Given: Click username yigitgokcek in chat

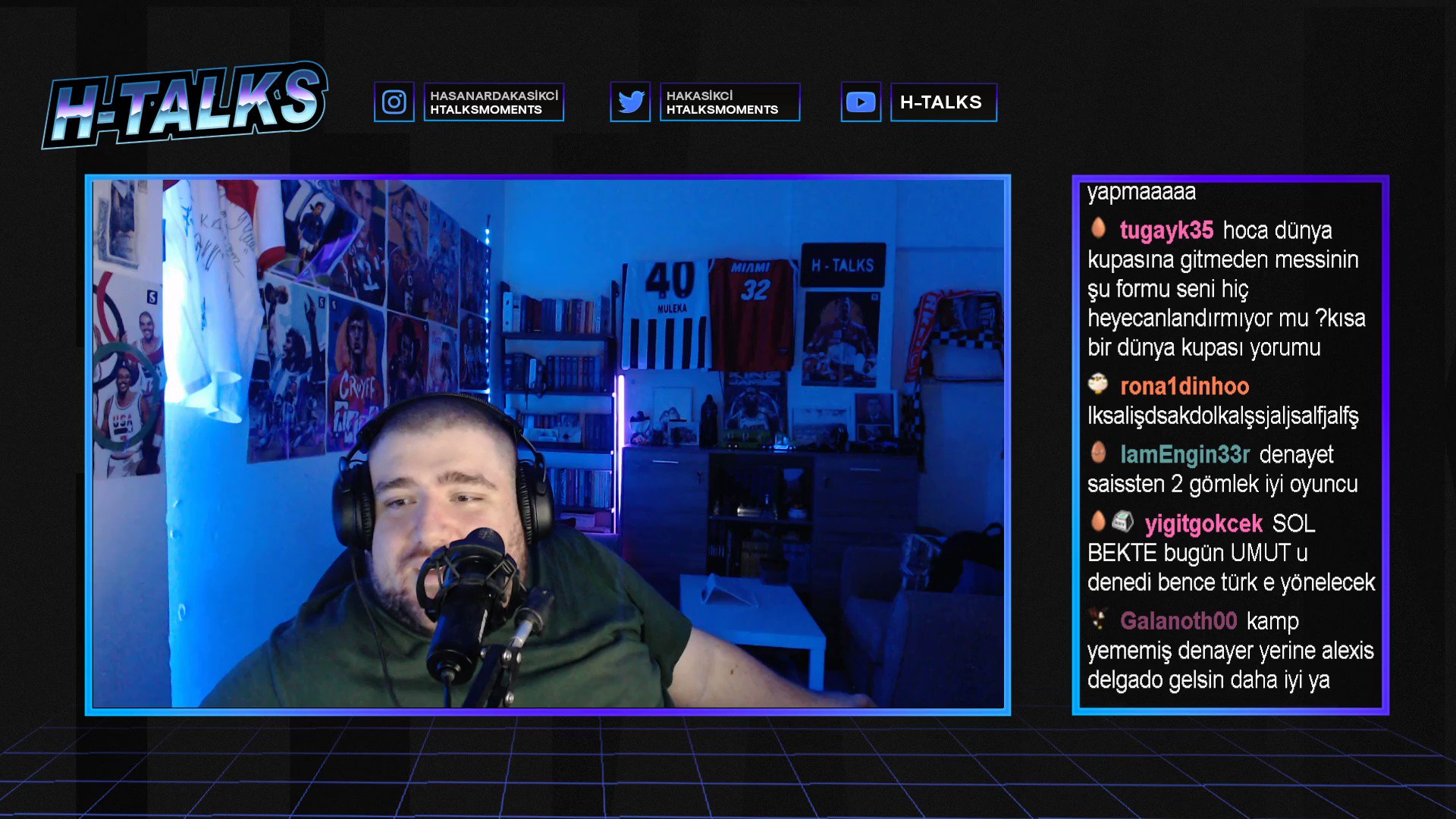Looking at the screenshot, I should tap(1203, 523).
